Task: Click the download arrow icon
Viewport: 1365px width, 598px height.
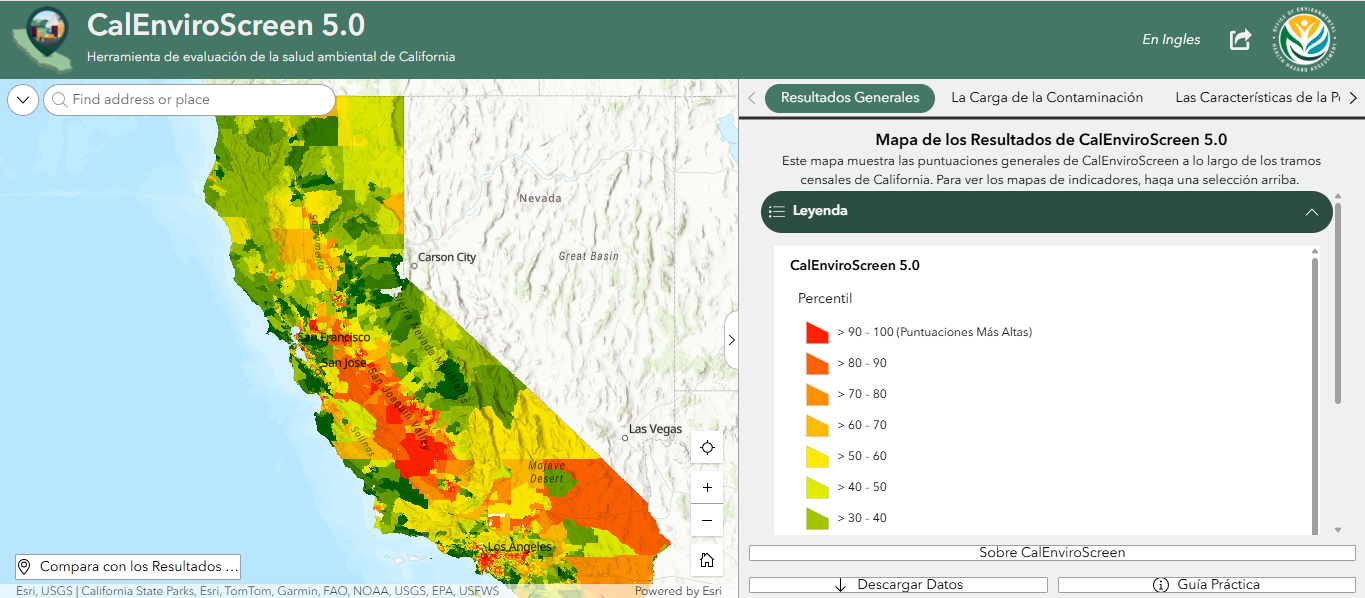Action: coord(841,585)
